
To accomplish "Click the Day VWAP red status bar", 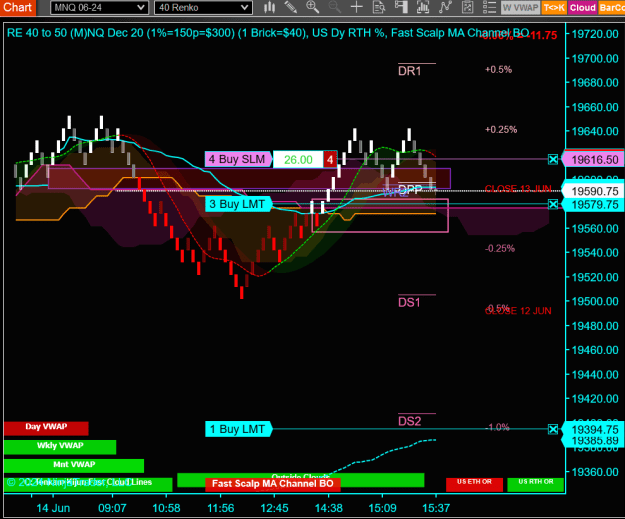I will tap(46, 428).
